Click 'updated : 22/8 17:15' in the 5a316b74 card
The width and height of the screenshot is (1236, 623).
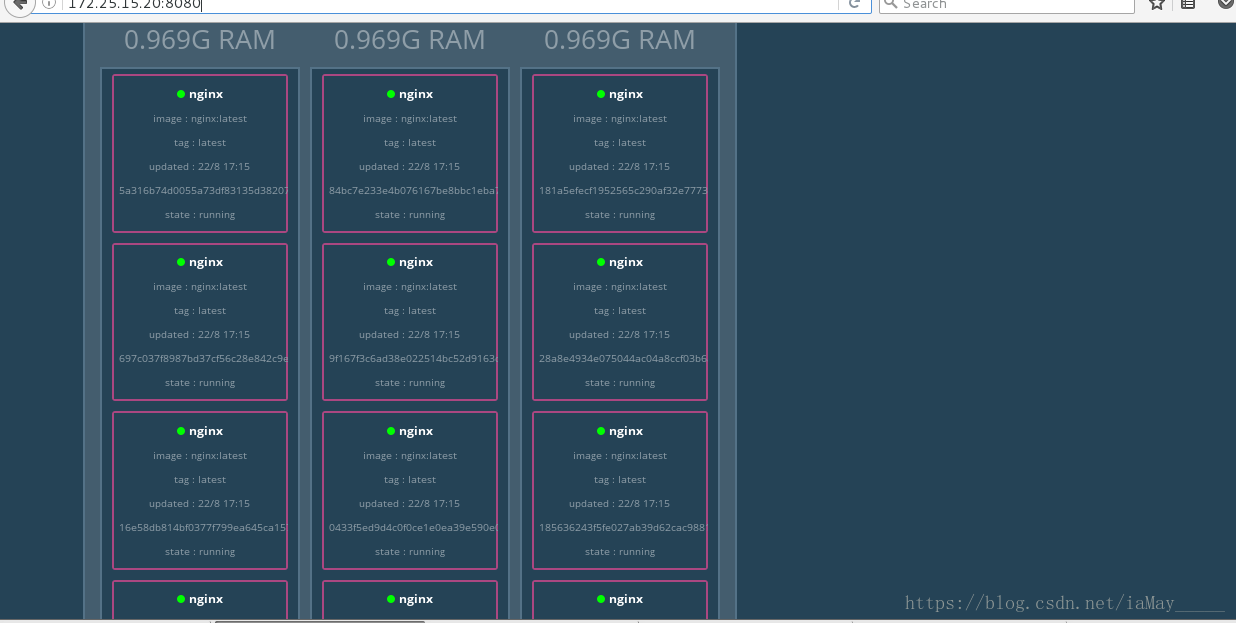200,167
